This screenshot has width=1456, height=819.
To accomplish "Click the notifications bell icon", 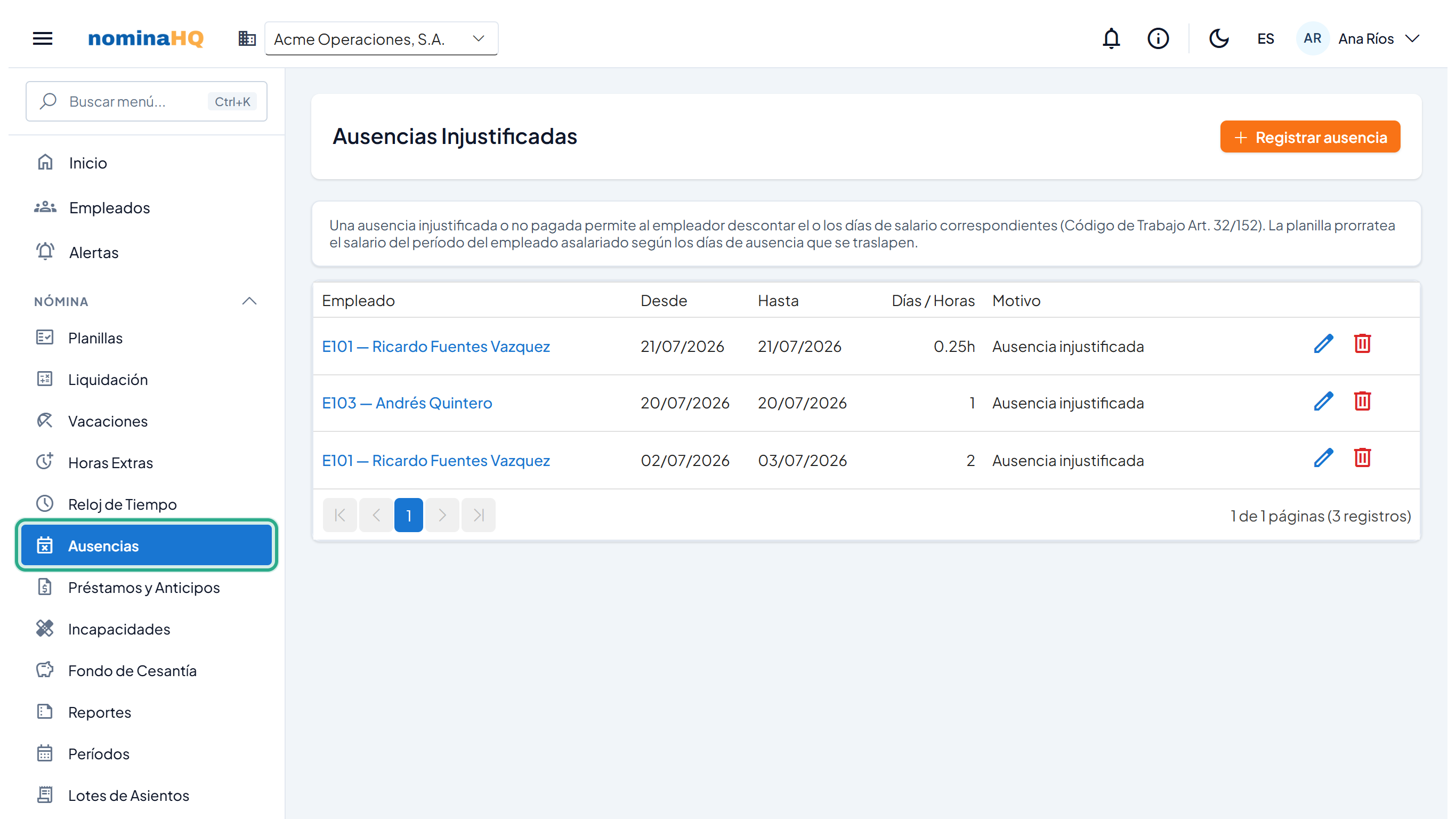I will coord(1111,38).
